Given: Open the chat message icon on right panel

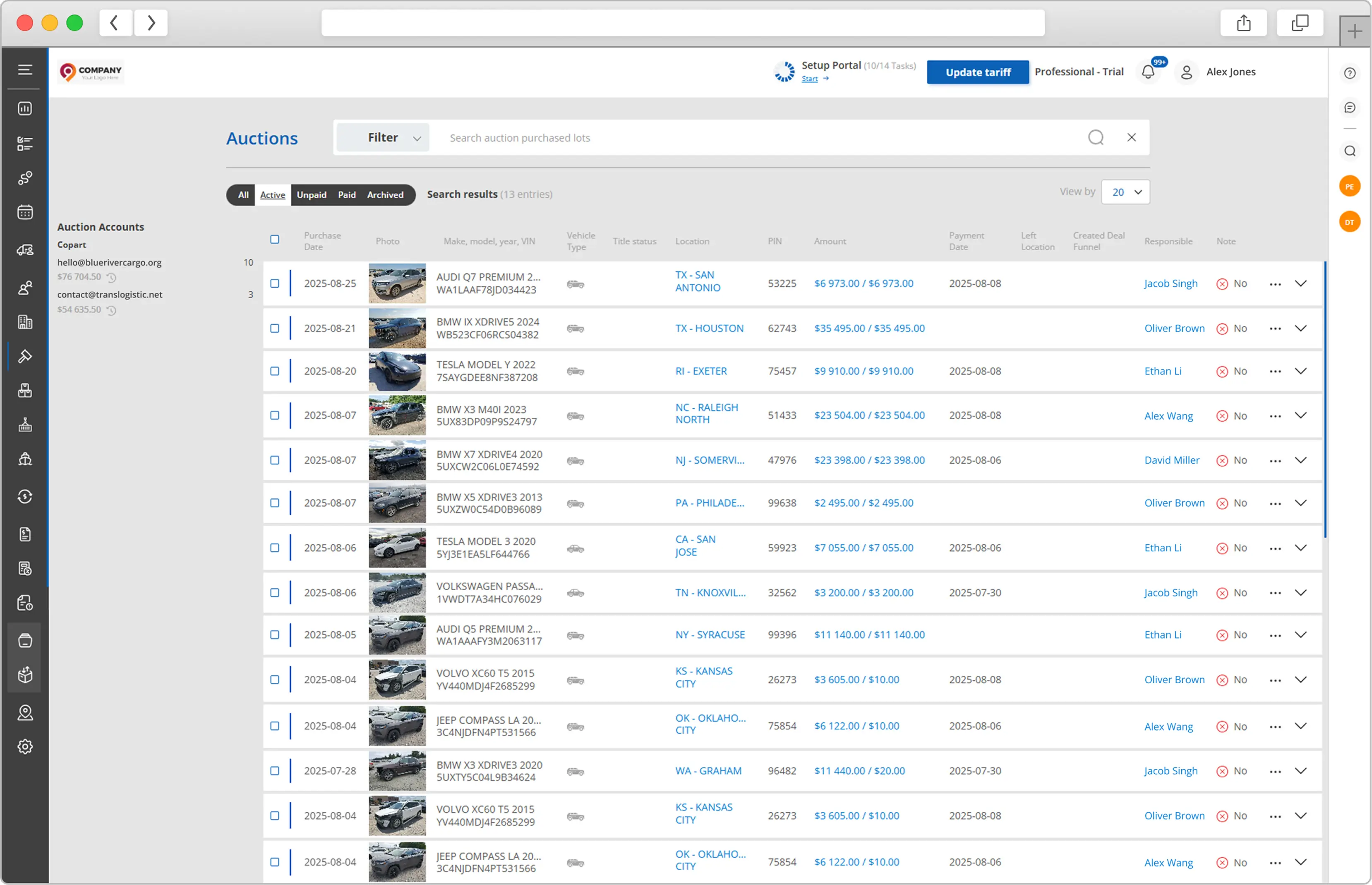Looking at the screenshot, I should tap(1350, 108).
